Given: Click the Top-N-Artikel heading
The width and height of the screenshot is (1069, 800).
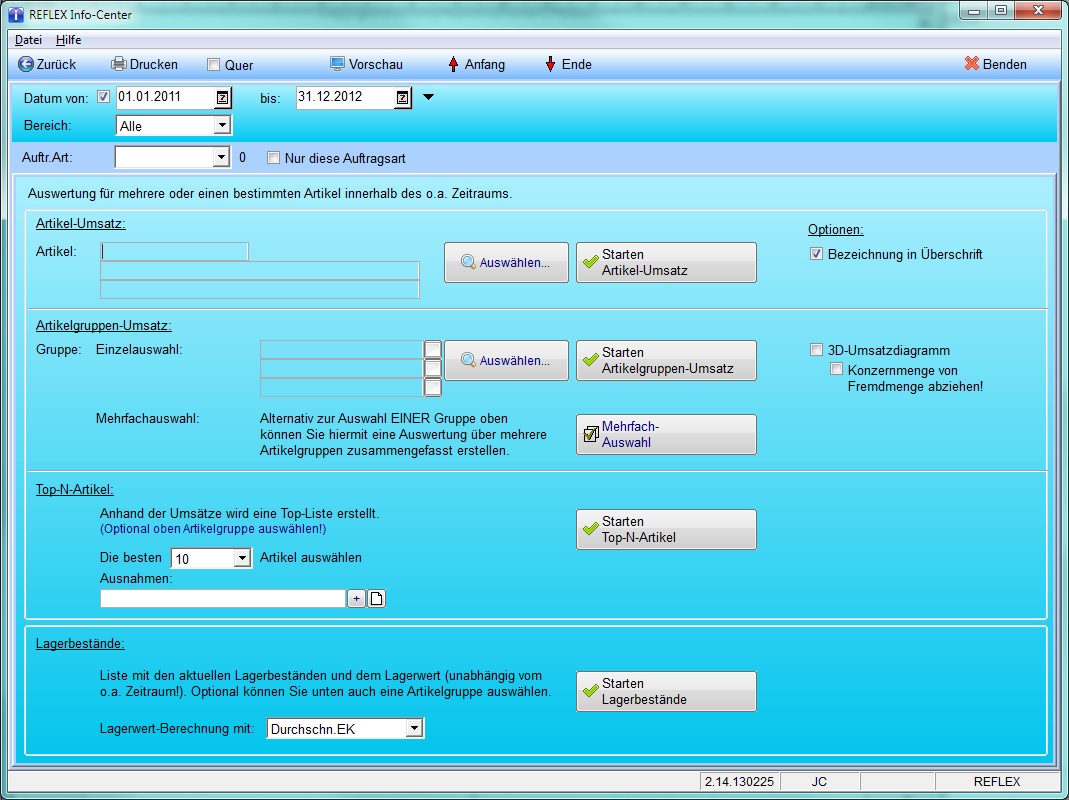Looking at the screenshot, I should click(x=74, y=490).
